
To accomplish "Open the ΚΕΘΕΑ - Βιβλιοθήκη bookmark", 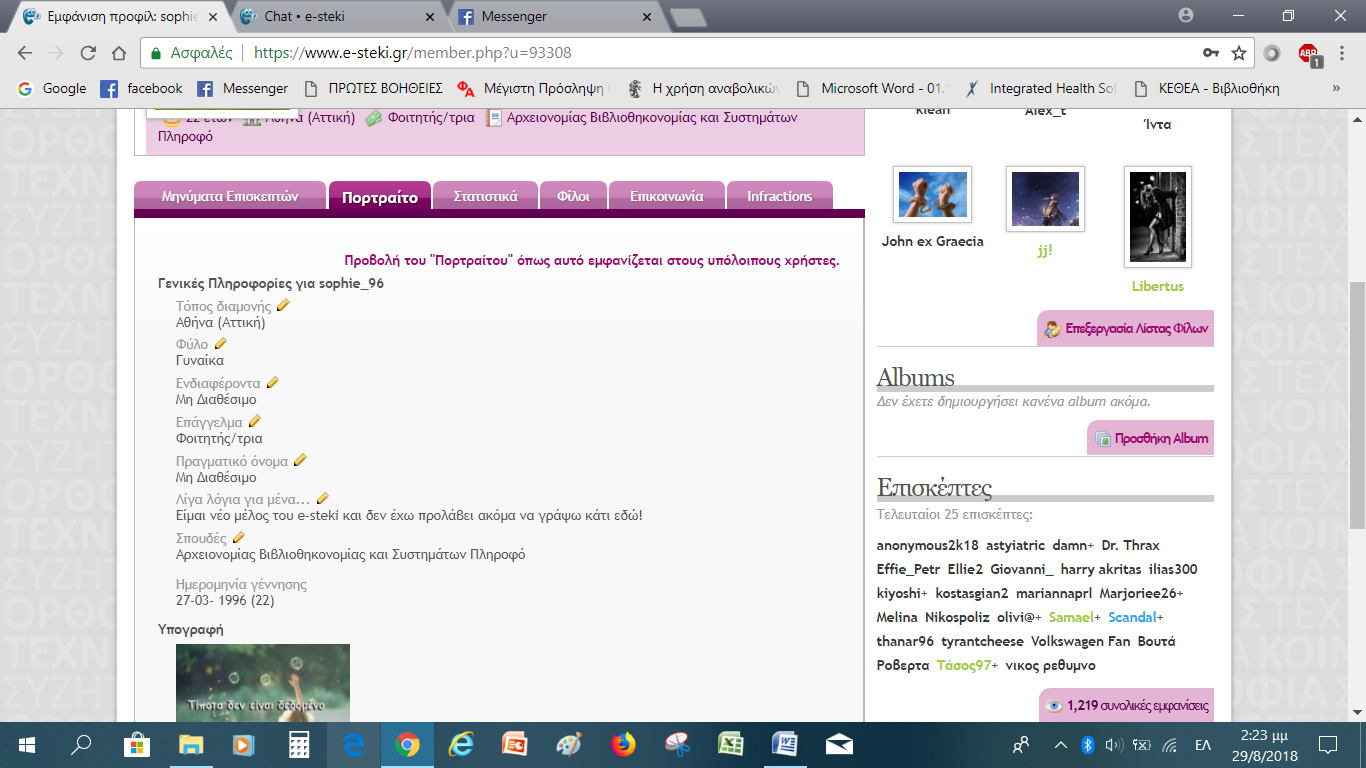I will [x=1208, y=88].
